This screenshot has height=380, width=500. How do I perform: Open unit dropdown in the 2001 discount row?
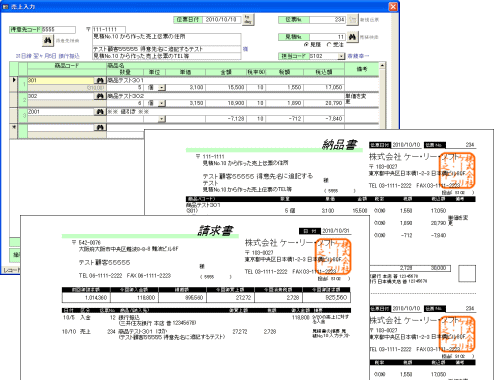pos(161,119)
